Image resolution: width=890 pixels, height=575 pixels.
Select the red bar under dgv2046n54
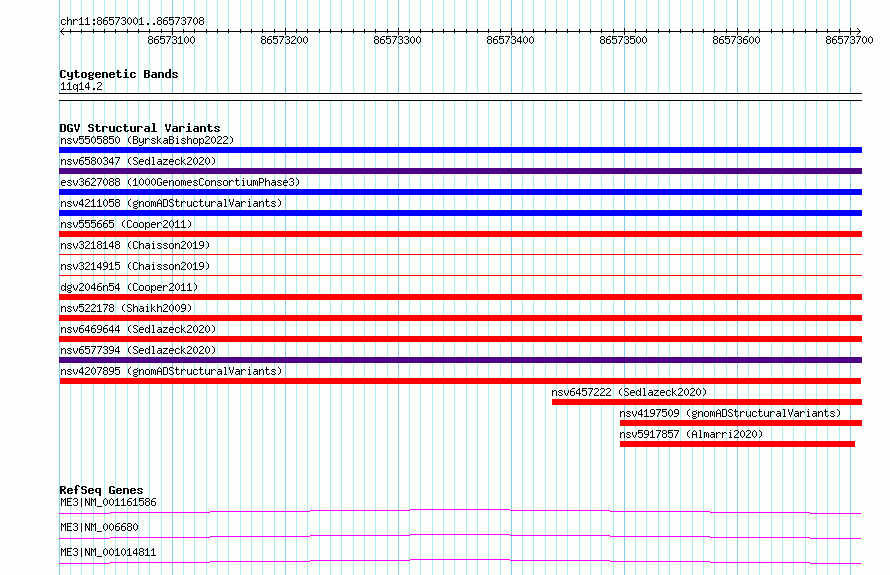(460, 297)
